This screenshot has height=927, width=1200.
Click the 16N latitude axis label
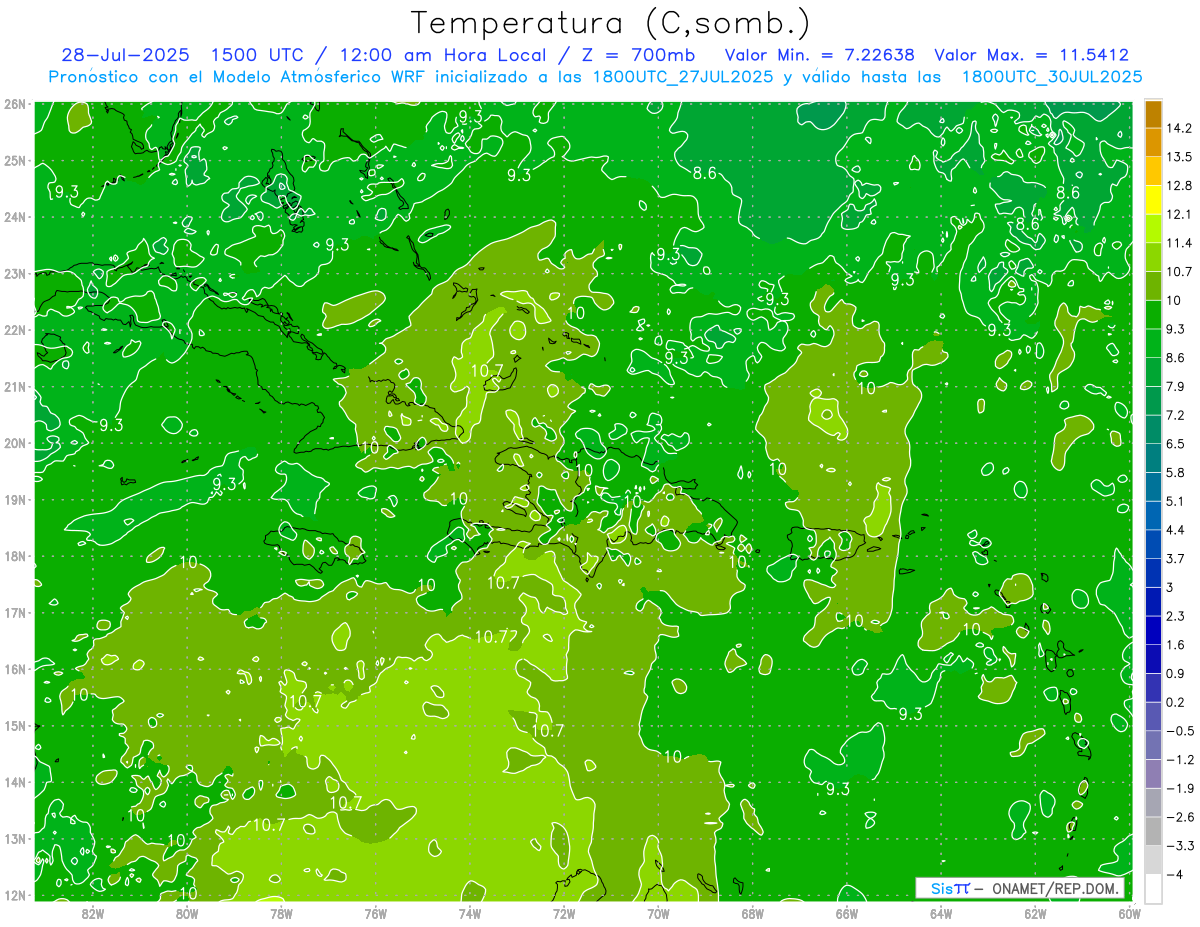[x=15, y=669]
